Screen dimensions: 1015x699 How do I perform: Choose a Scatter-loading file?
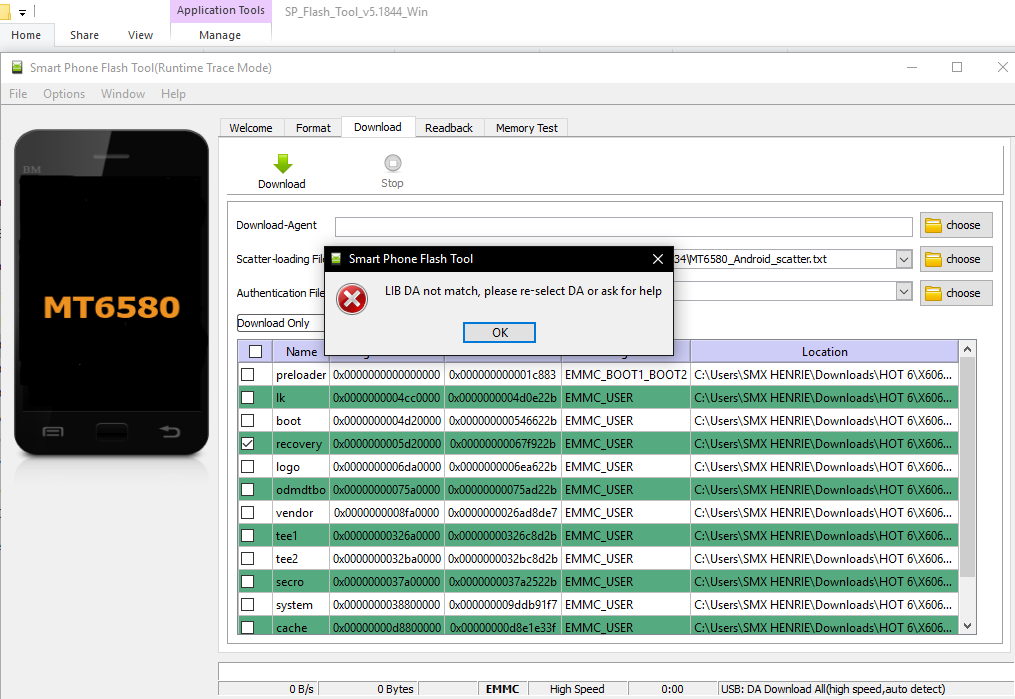click(x=955, y=259)
